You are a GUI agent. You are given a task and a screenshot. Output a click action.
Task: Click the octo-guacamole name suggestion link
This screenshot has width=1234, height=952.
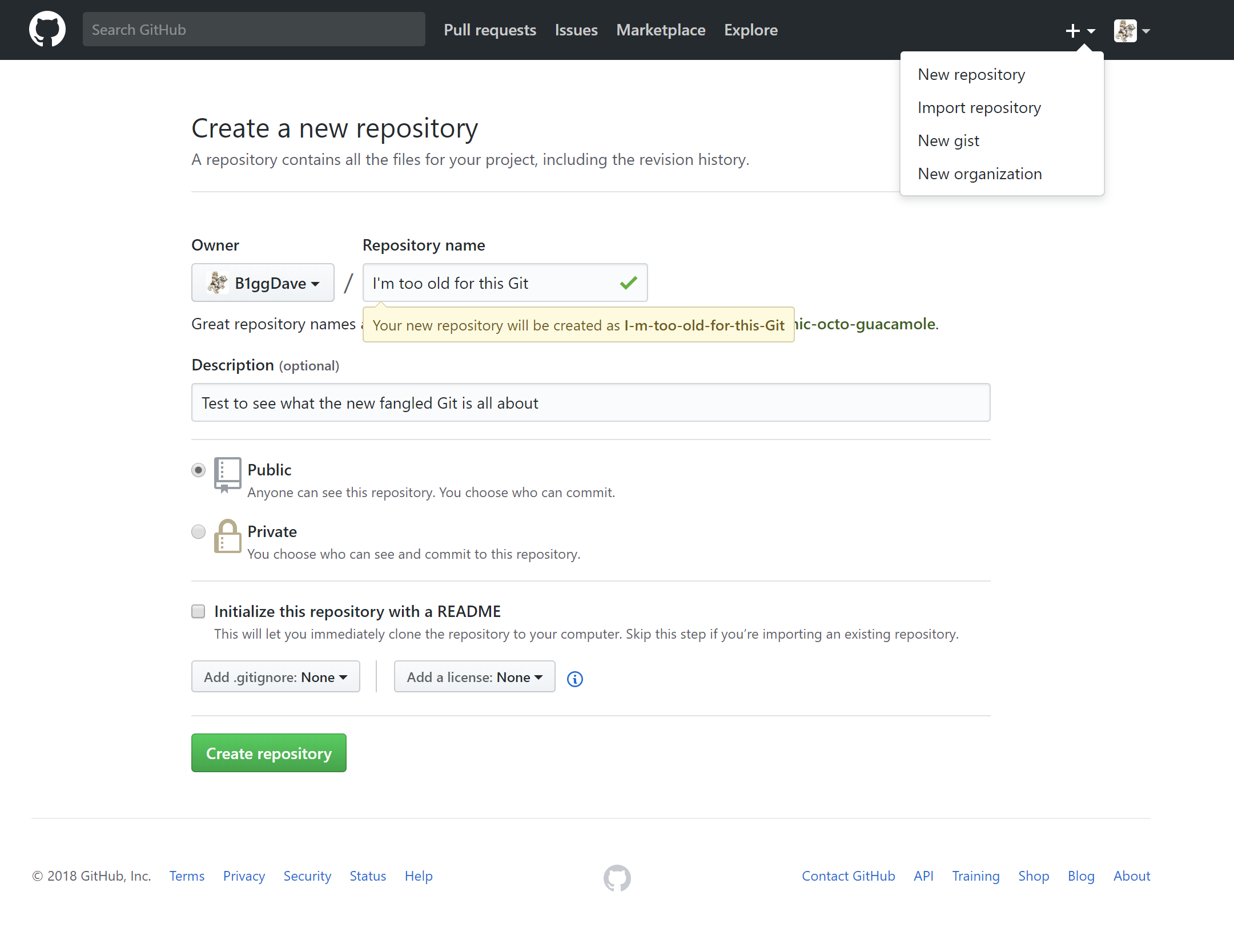[866, 324]
